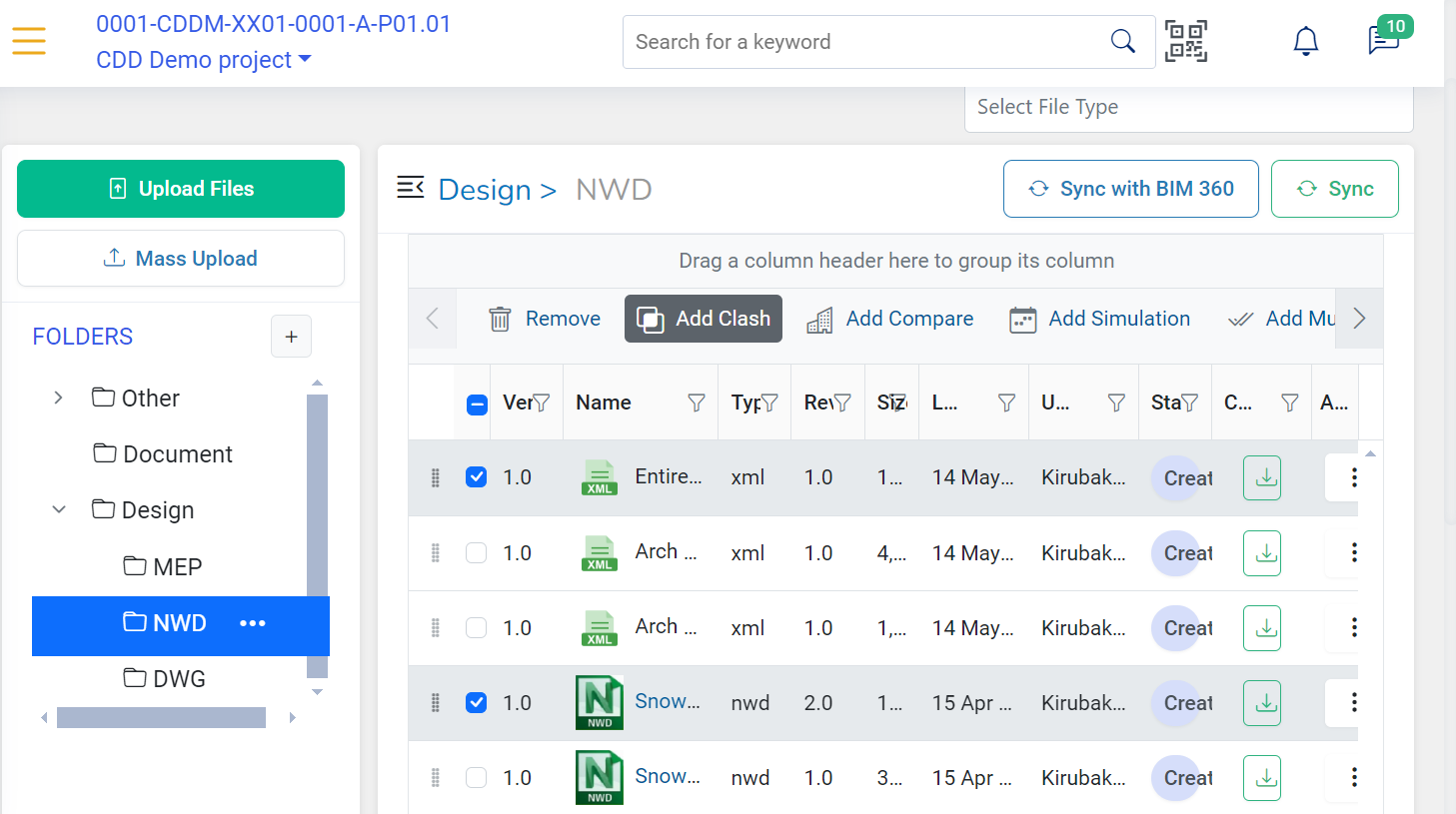Screen dimensions: 1456x814
Task: Click the Search for a keyword field
Action: click(x=864, y=42)
